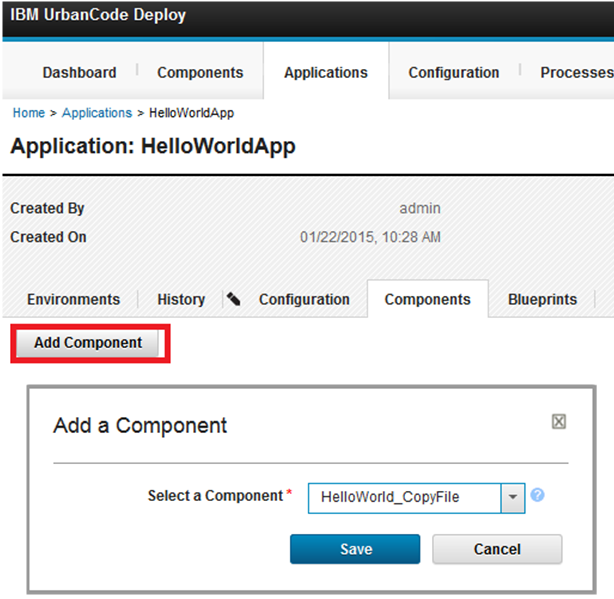Image resolution: width=614 pixels, height=599 pixels.
Task: Save the selected component
Action: coord(355,549)
